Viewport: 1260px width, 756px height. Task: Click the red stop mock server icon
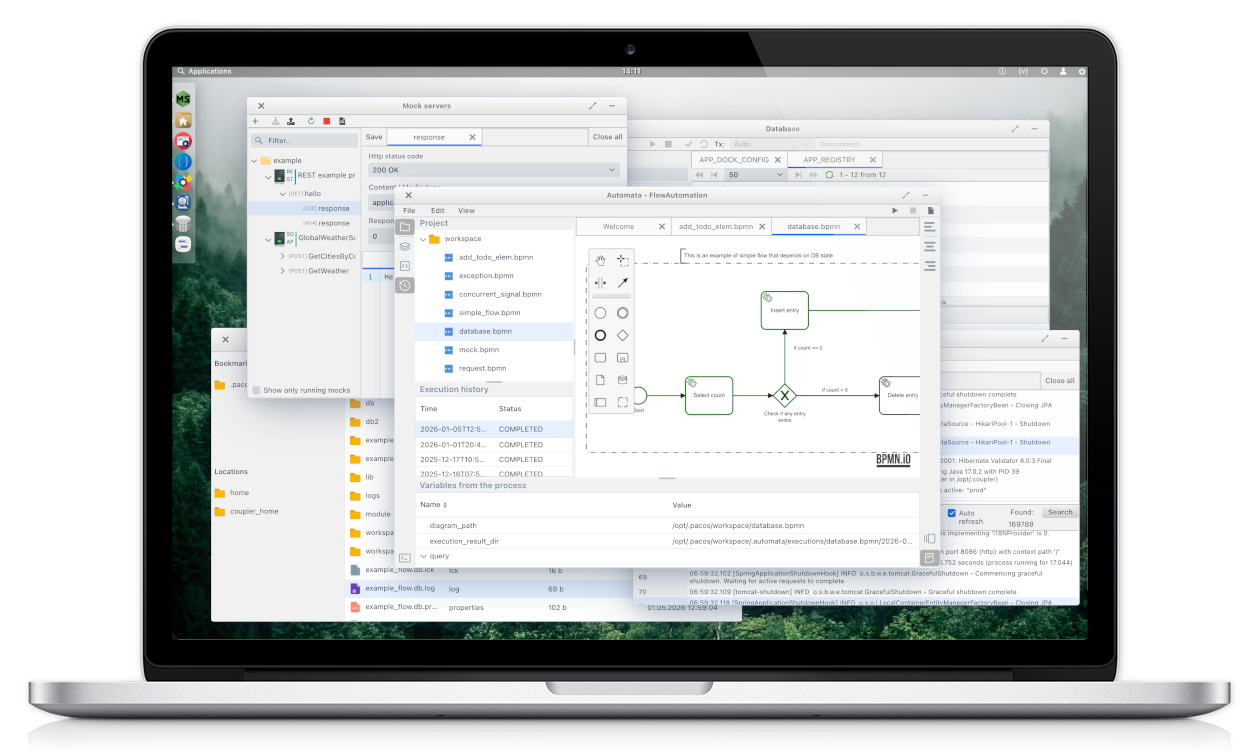coord(326,121)
